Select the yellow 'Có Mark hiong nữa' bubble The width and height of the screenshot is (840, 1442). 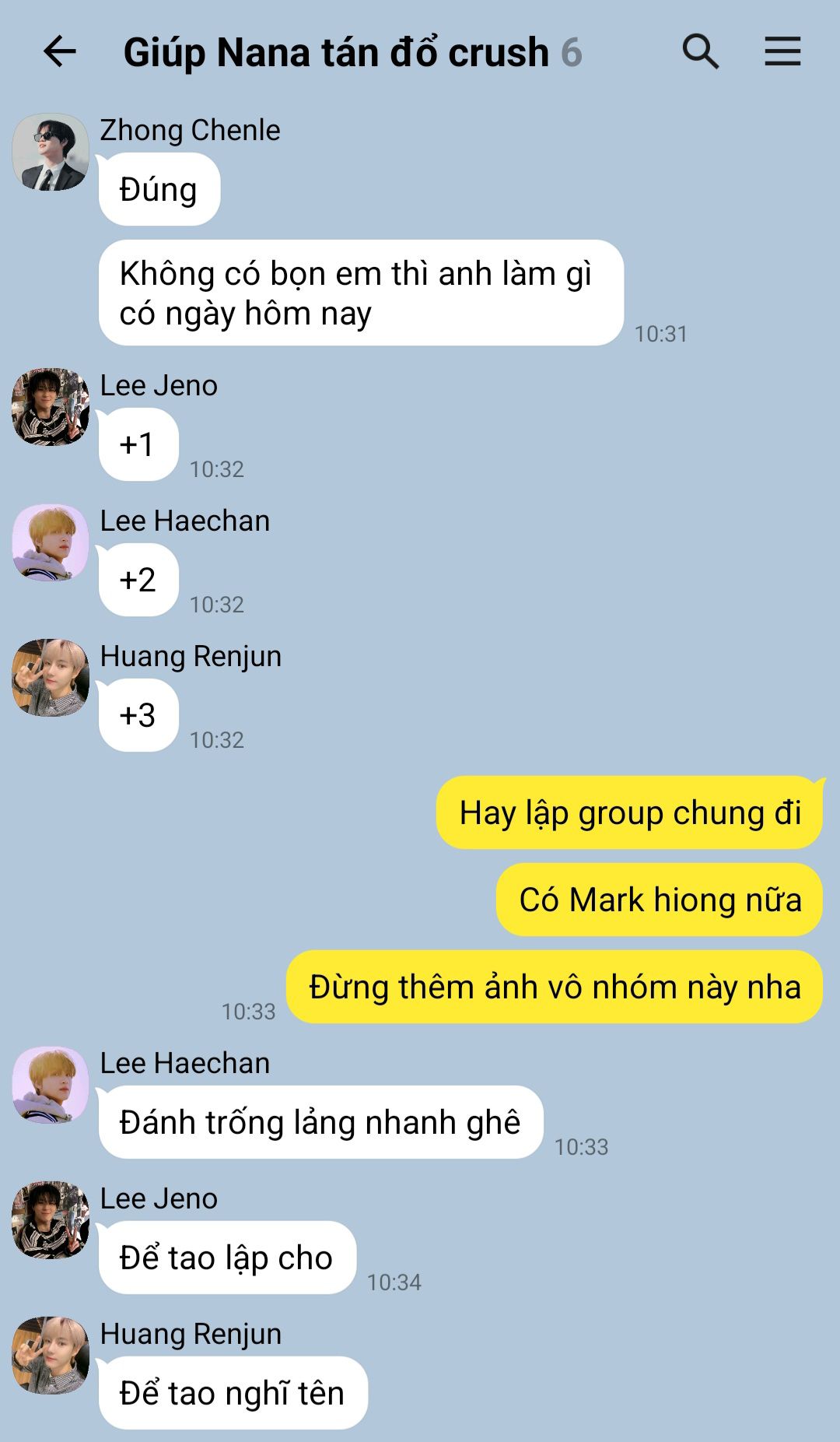tap(660, 900)
